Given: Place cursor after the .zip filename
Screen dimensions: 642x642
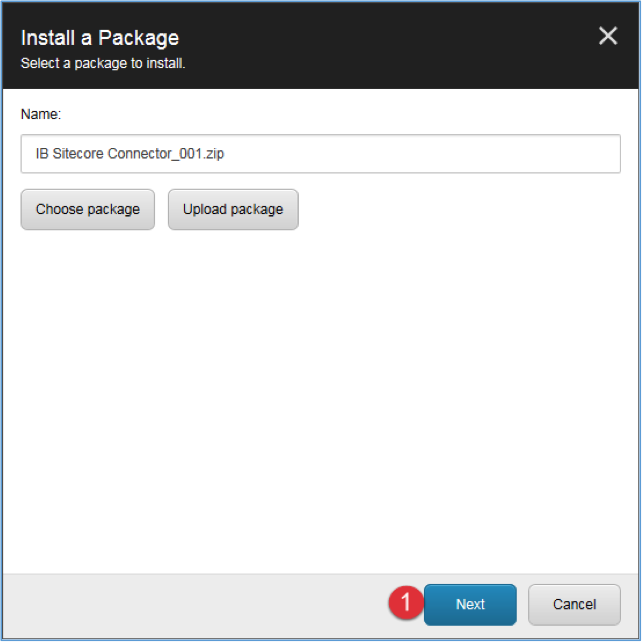Looking at the screenshot, I should (226, 154).
